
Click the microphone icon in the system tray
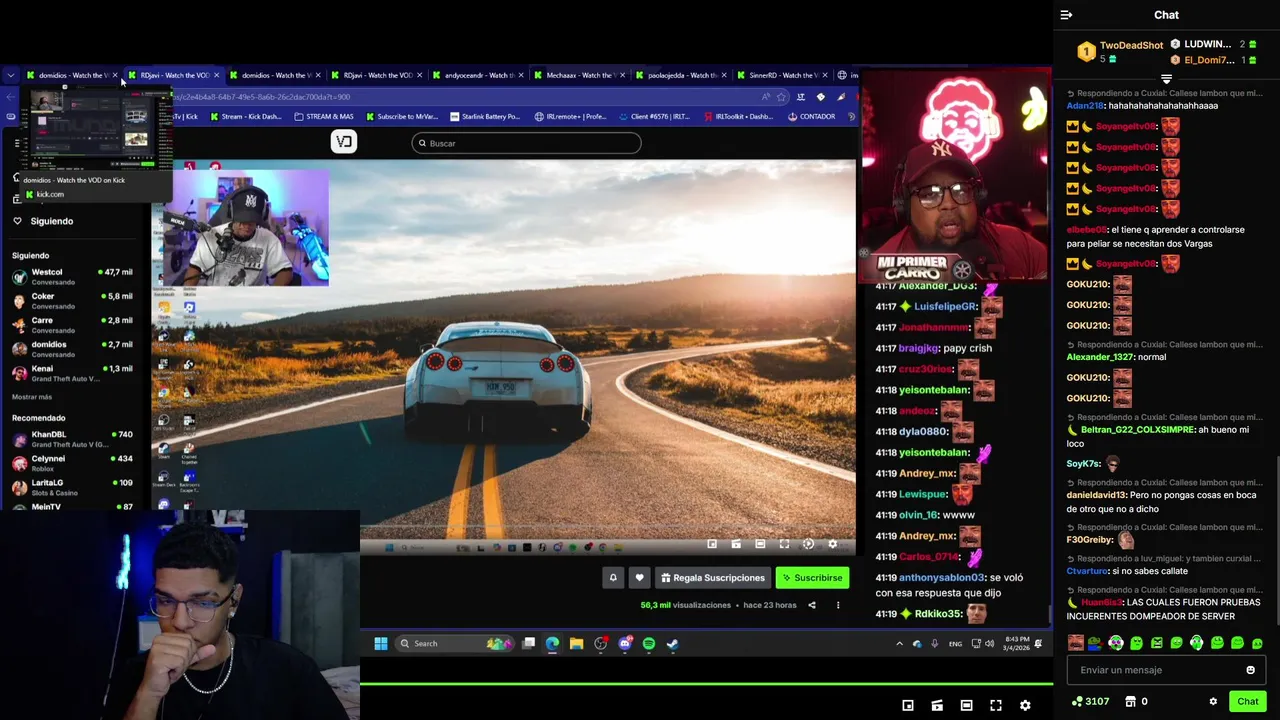click(x=934, y=643)
